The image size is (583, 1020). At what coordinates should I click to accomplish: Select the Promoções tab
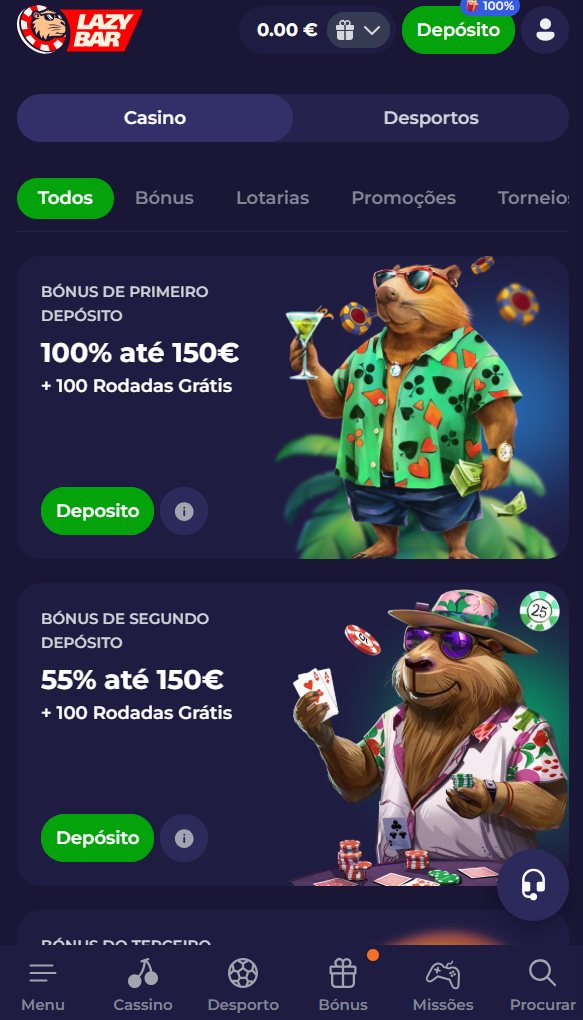403,198
